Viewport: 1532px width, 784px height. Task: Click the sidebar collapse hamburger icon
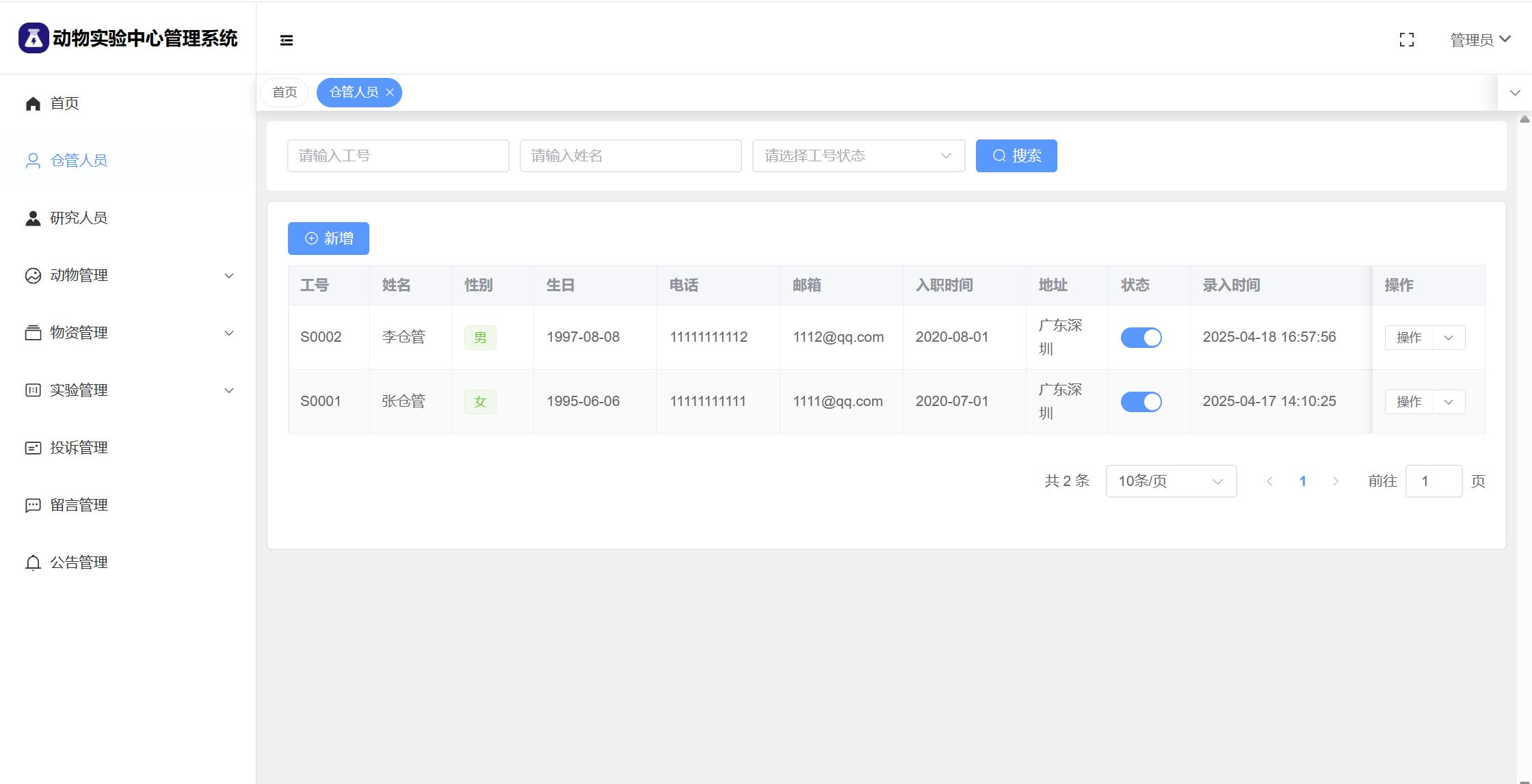pyautogui.click(x=287, y=40)
